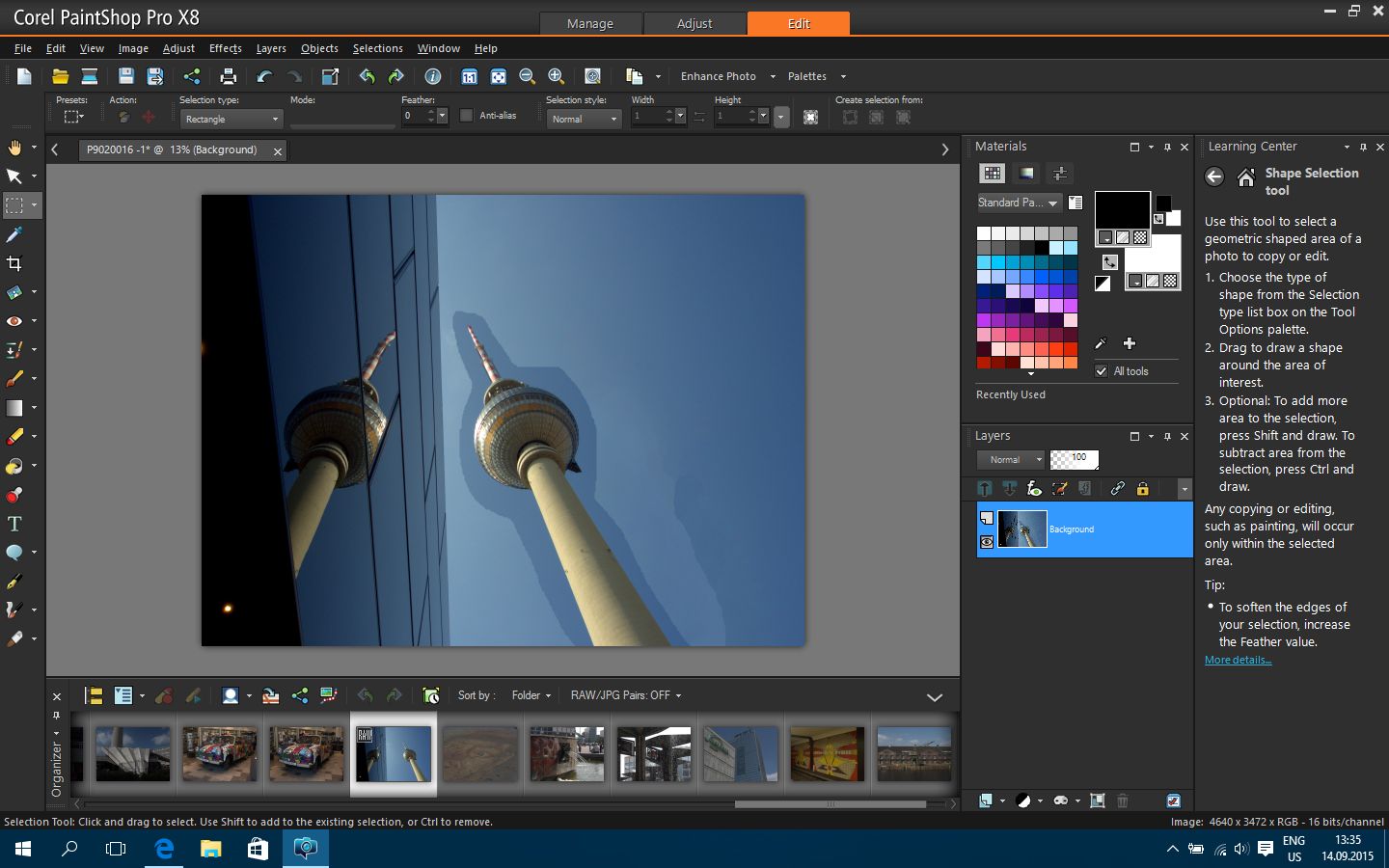Enable the Anti-alias checkbox
1389x868 pixels.
467,116
